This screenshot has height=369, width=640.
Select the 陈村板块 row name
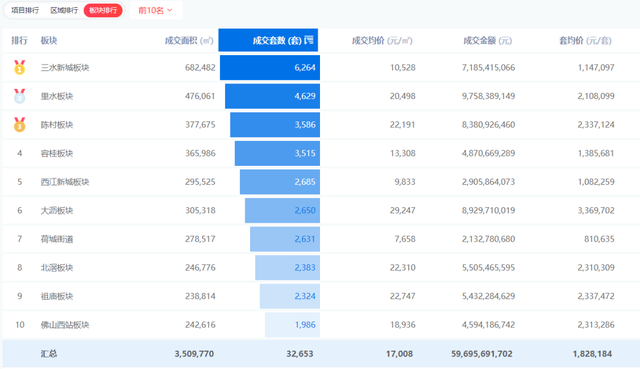57,124
